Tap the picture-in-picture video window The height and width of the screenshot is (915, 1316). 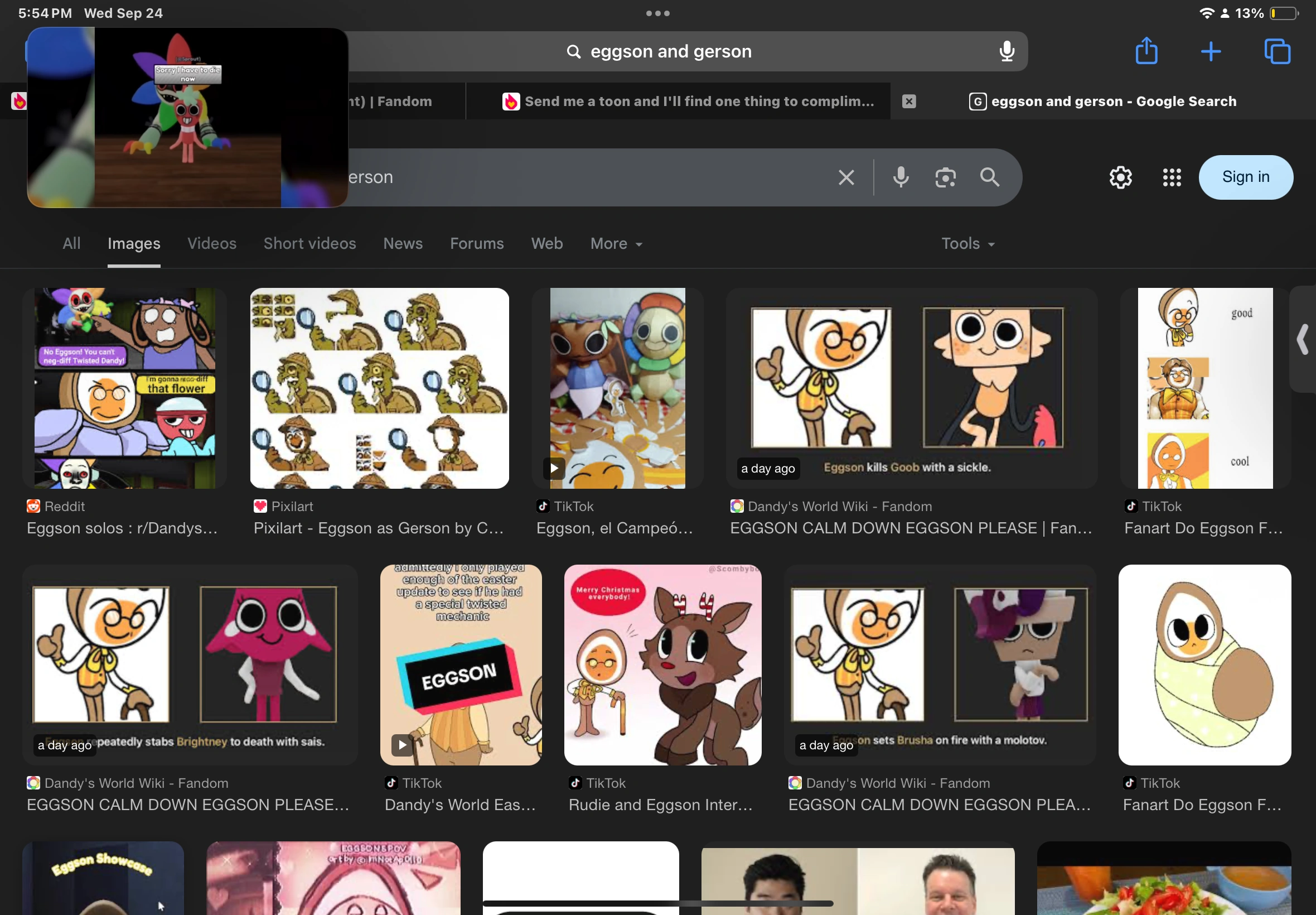coord(187,118)
